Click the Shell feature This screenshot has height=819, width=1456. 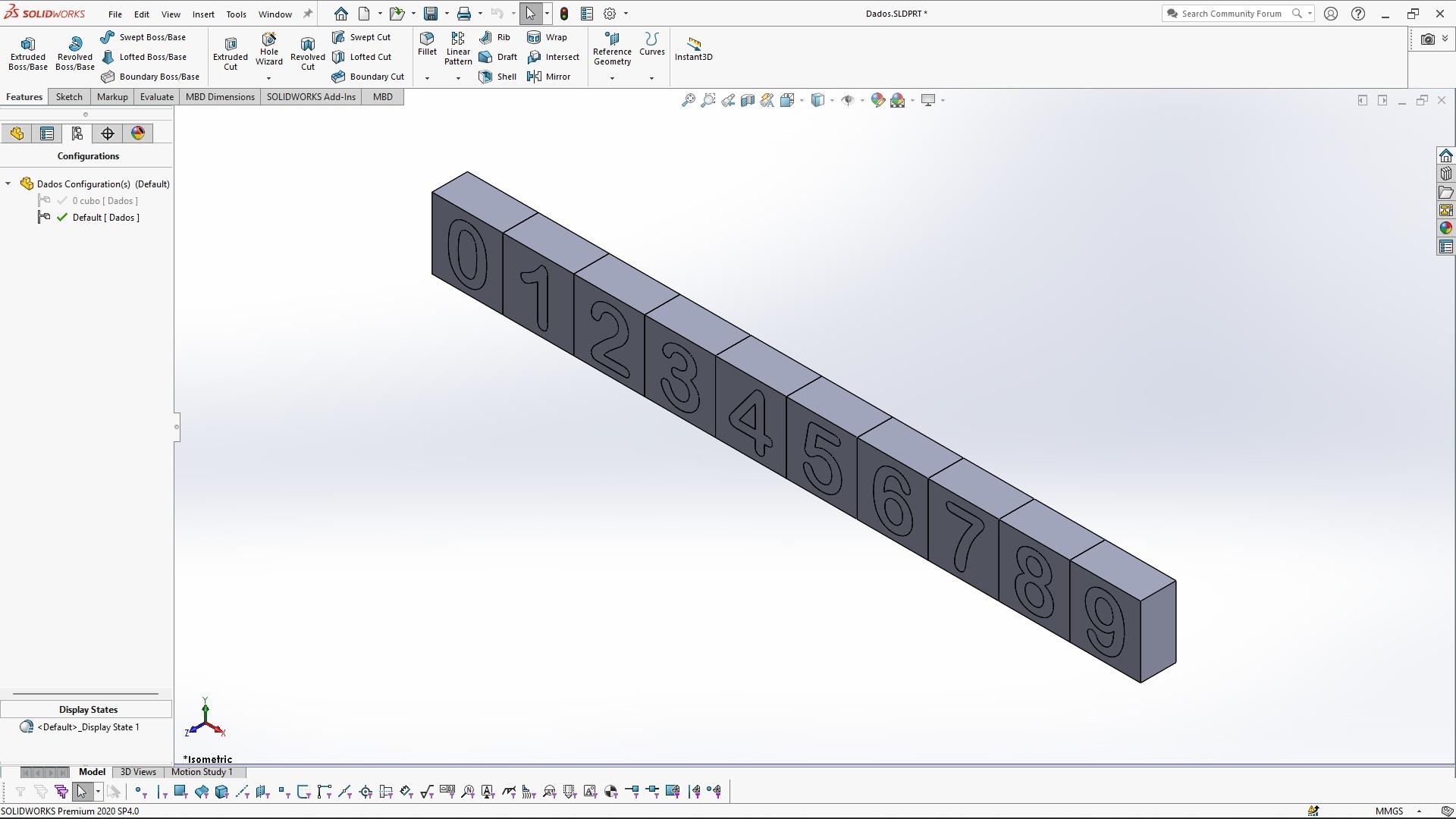(497, 77)
